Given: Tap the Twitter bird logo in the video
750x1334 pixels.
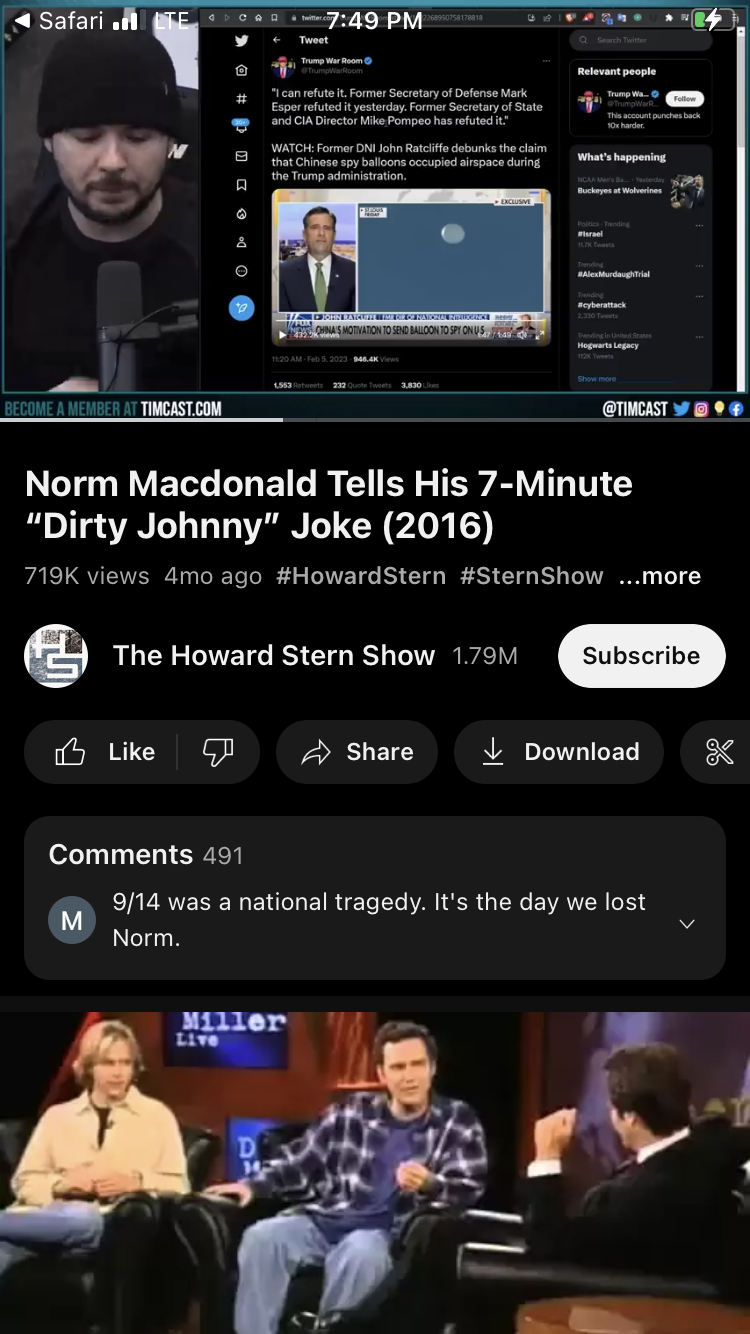Looking at the screenshot, I should tap(241, 41).
